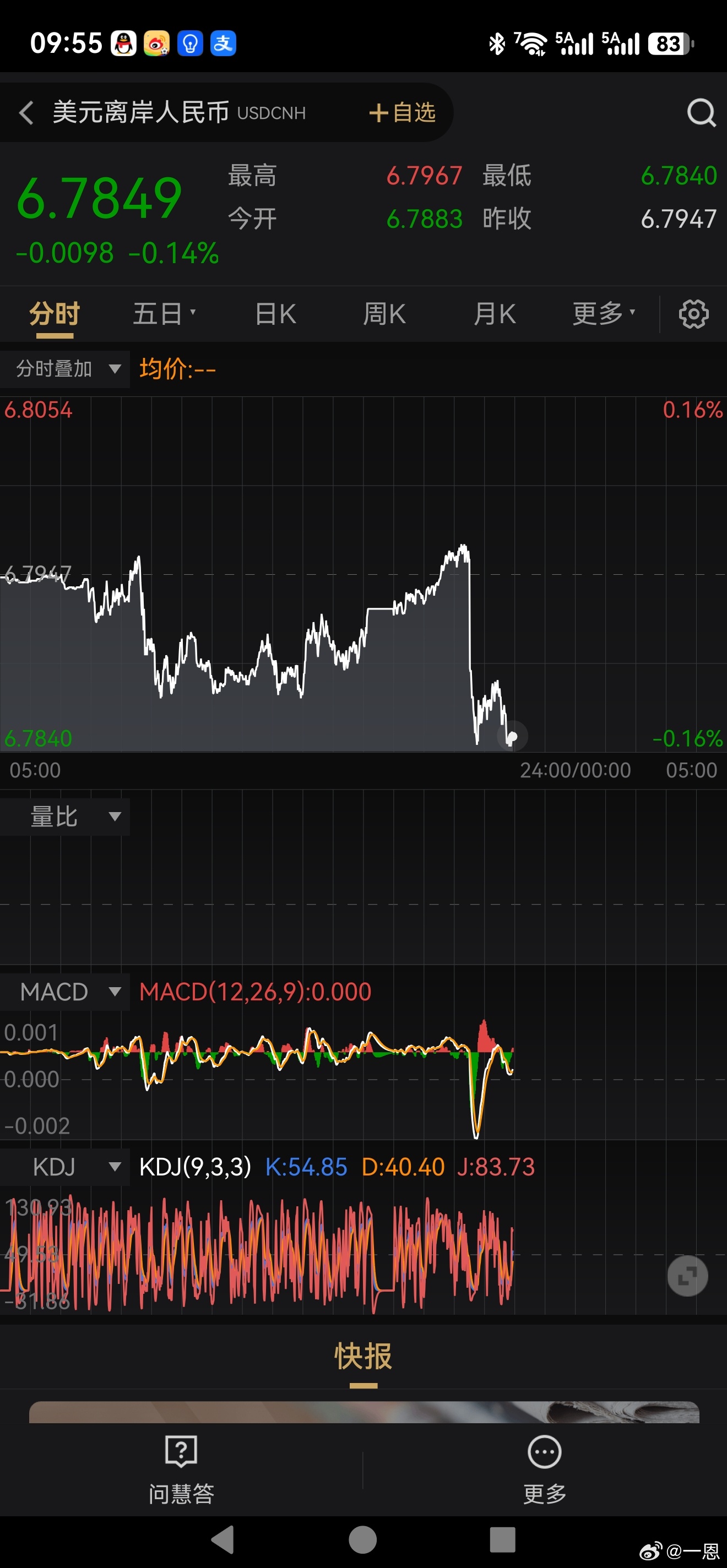The height and width of the screenshot is (1568, 727).
Task: Tap the news banner thumbnail
Action: click(x=364, y=1412)
